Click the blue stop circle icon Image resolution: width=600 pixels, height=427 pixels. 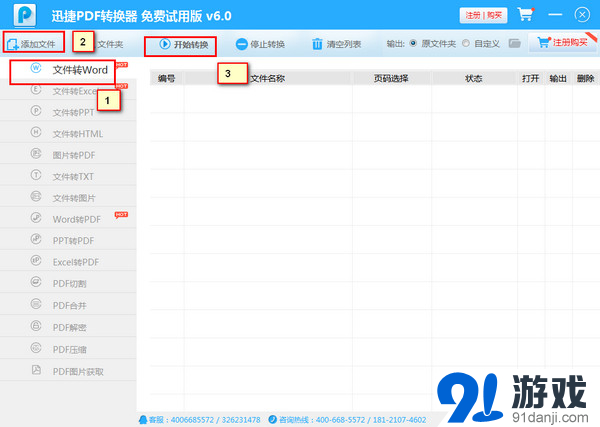(241, 44)
